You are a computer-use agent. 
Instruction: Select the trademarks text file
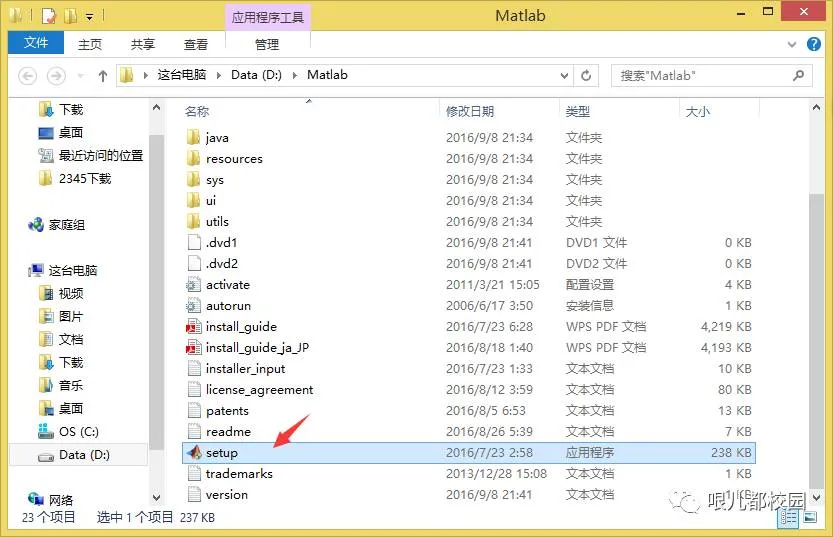click(469, 473)
